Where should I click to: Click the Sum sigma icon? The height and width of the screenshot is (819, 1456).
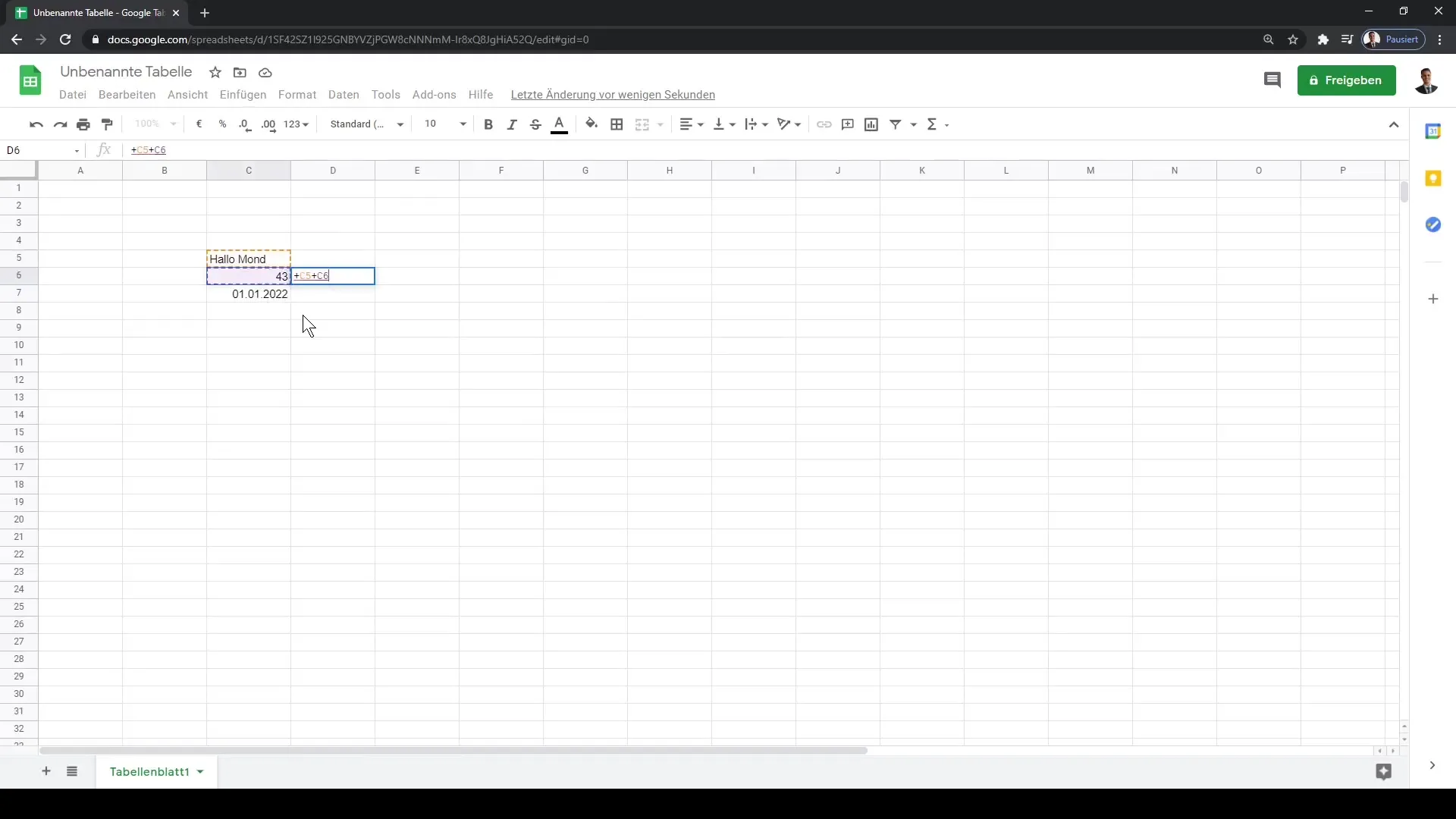tap(932, 123)
